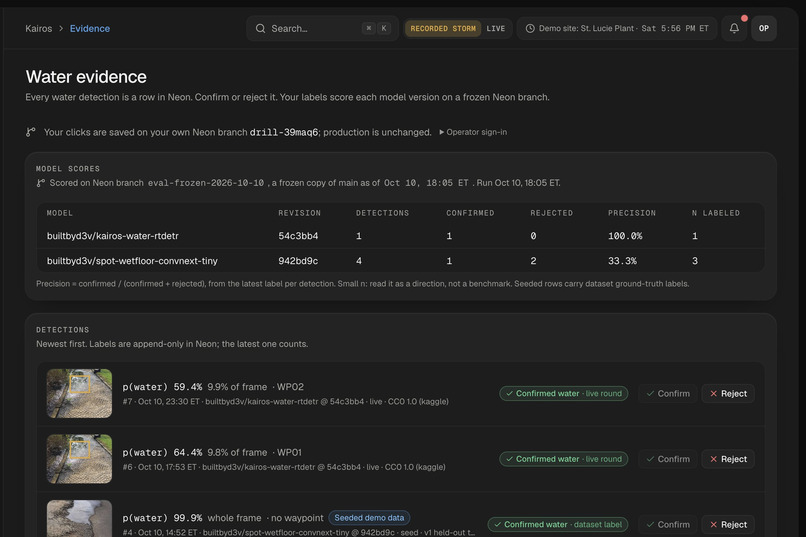Click Confirmed water dataset label badge
Image resolution: width=806 pixels, height=537 pixels.
pos(558,525)
